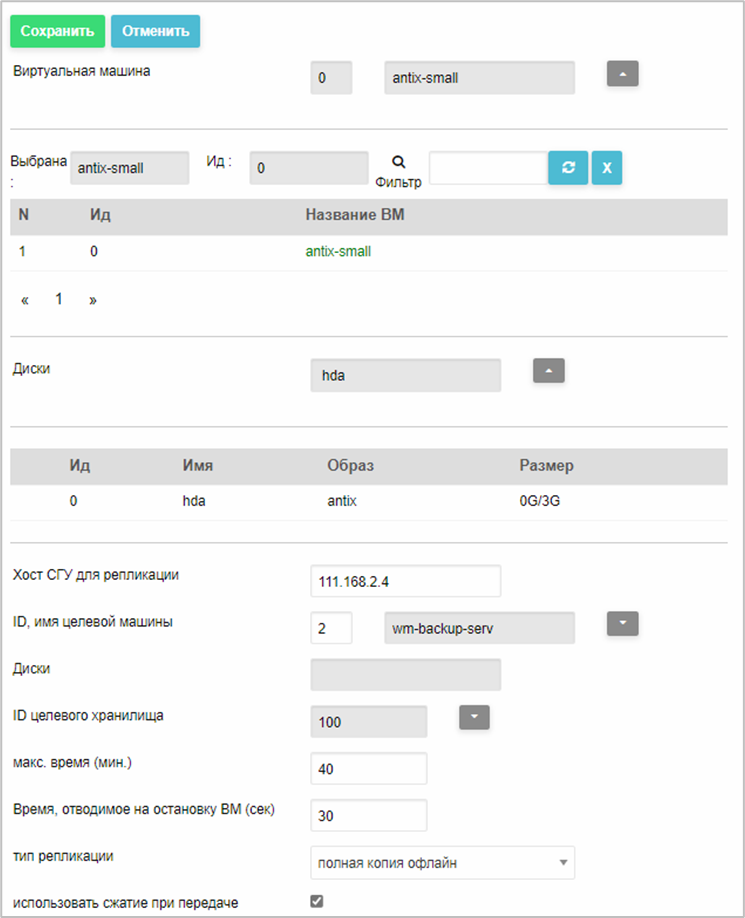Click the Отменить button
The image size is (745, 918).
155,31
